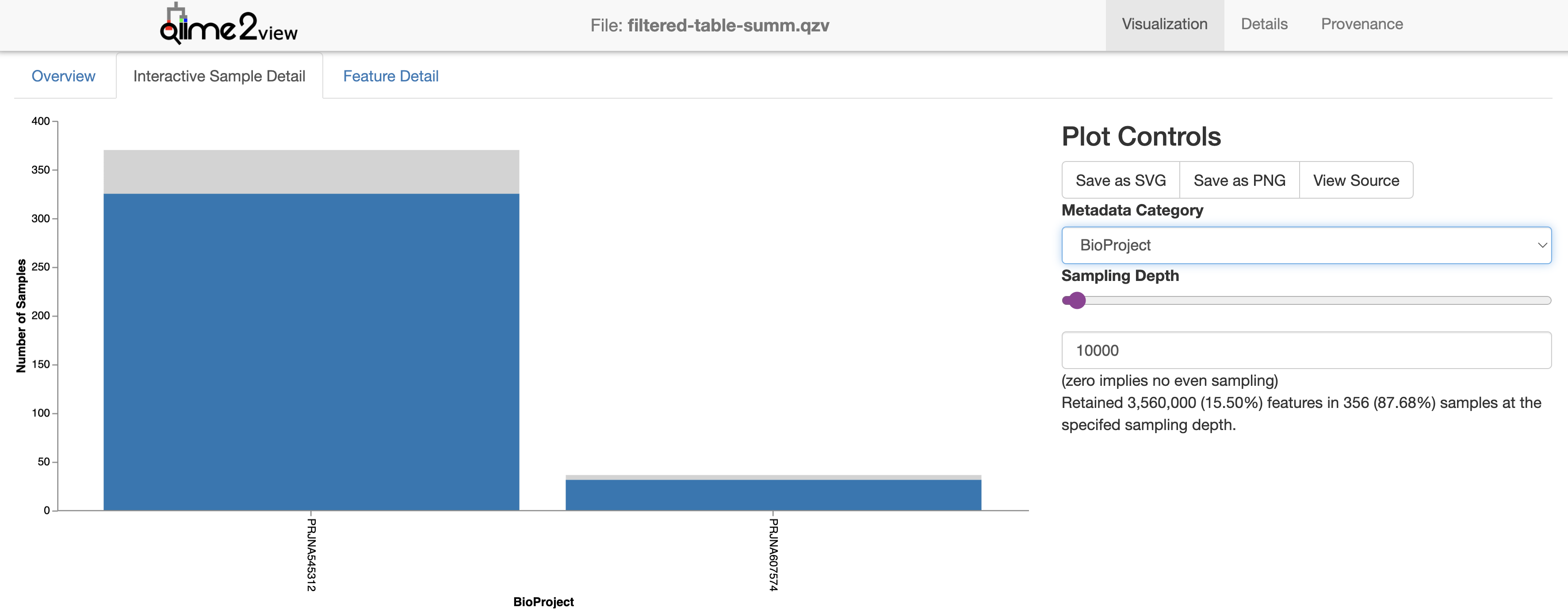Click the View Source button
Screen dimensions: 1568x615
click(x=1356, y=180)
